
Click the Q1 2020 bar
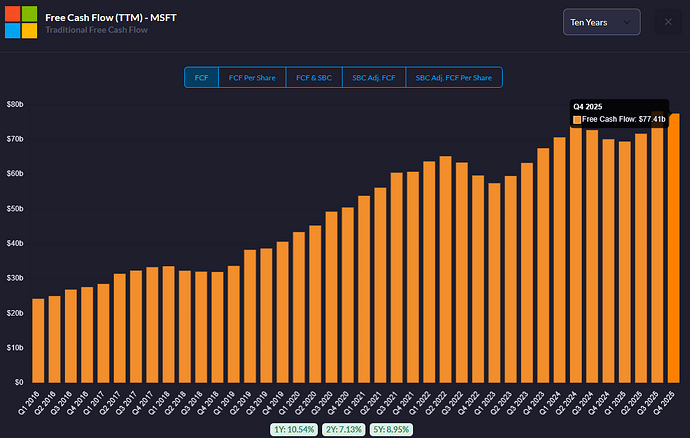pos(299,307)
